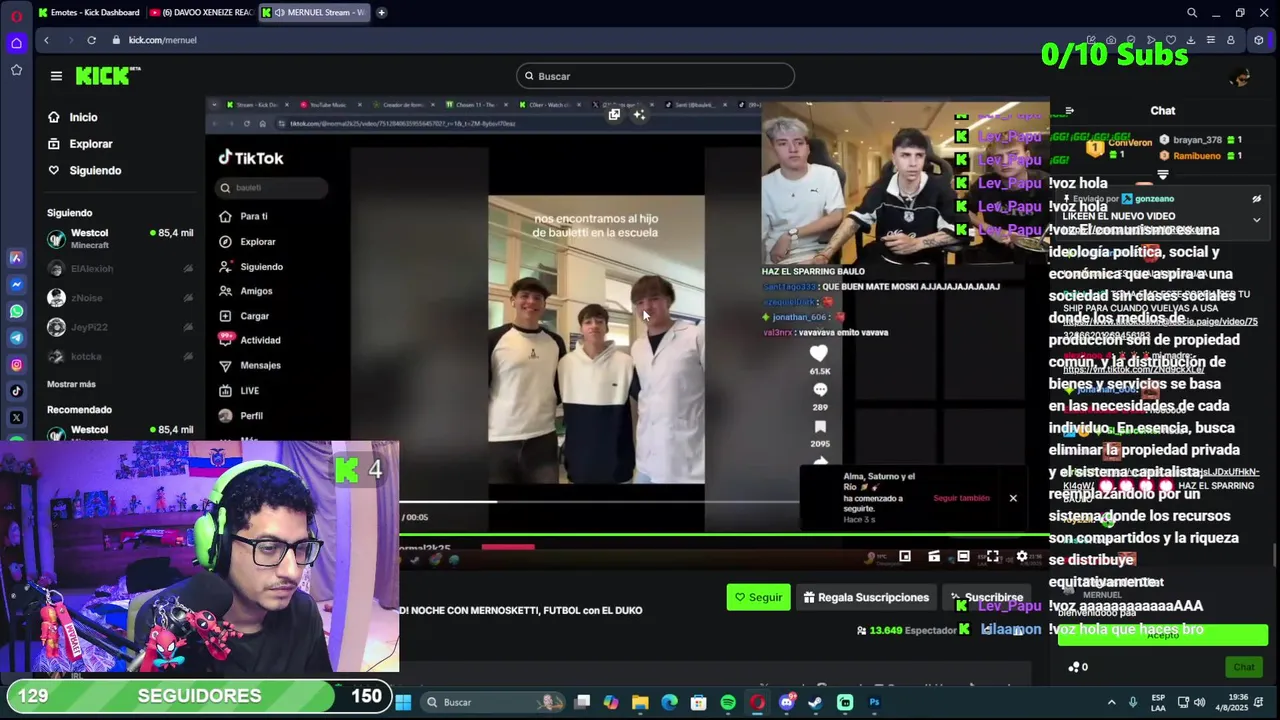Open Photoshop from the Windows taskbar
The width and height of the screenshot is (1280, 720).
coord(874,702)
